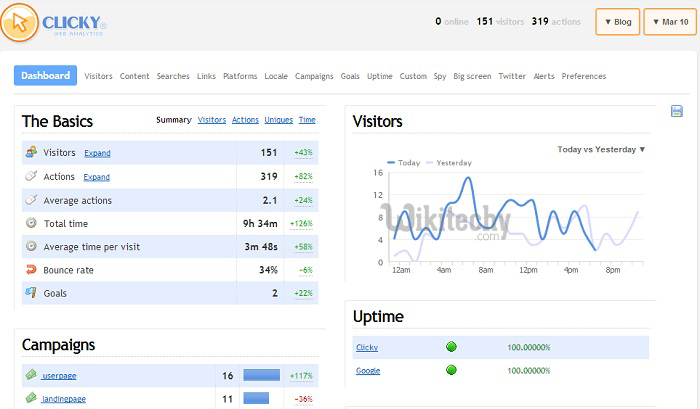
Task: Click the green status dot for Clicky uptime
Action: click(451, 347)
